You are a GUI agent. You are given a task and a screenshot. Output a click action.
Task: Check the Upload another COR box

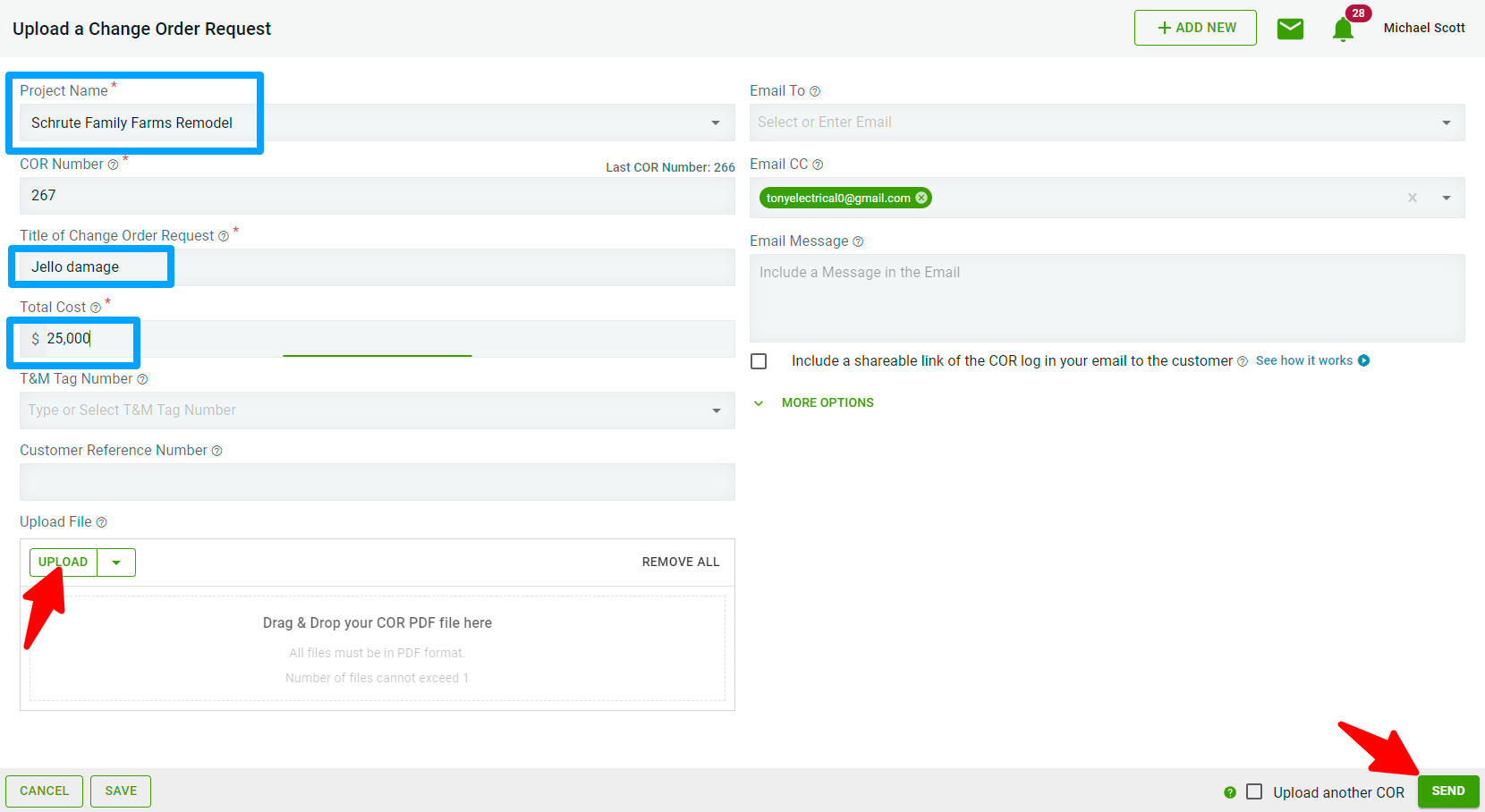pyautogui.click(x=1254, y=791)
